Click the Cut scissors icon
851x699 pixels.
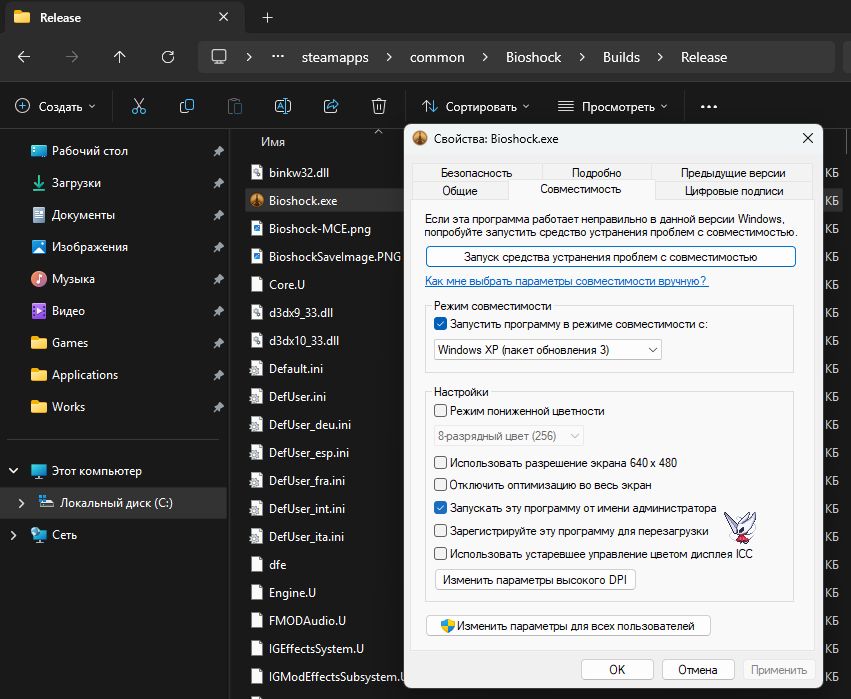139,106
